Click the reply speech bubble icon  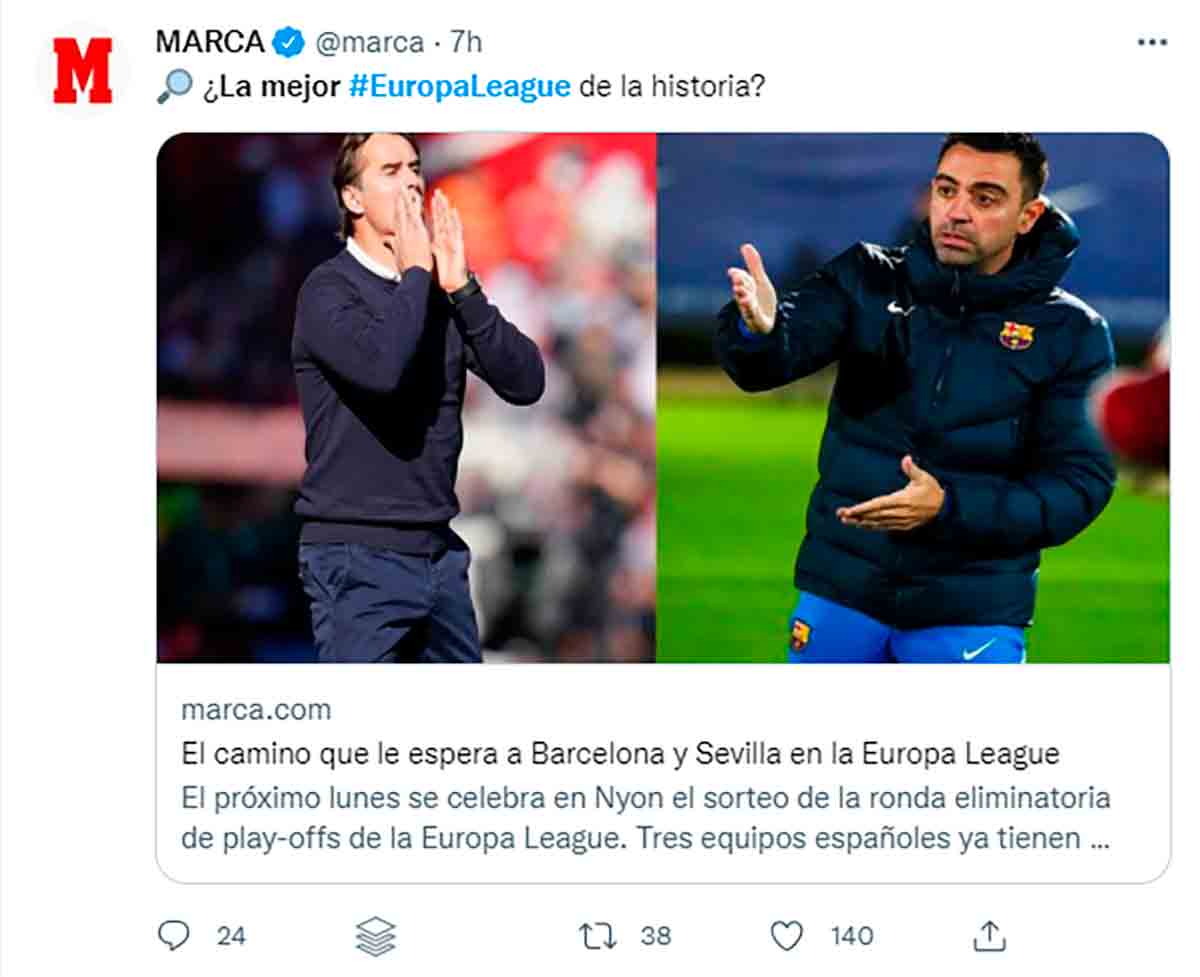point(174,936)
